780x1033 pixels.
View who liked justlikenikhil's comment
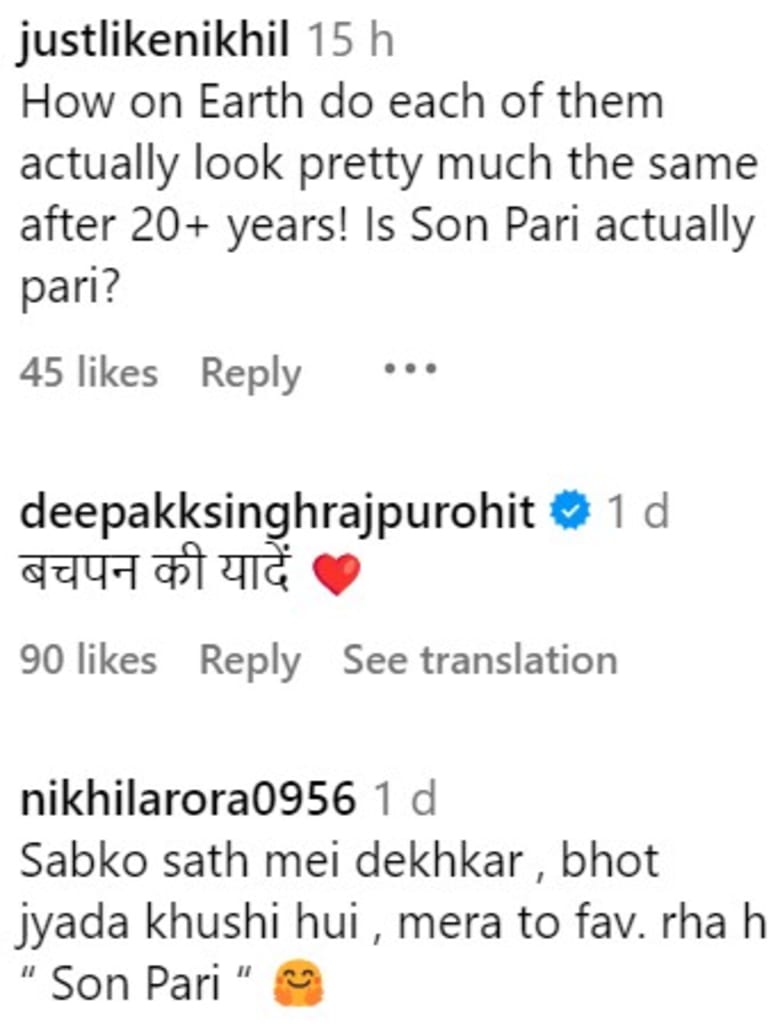point(88,370)
